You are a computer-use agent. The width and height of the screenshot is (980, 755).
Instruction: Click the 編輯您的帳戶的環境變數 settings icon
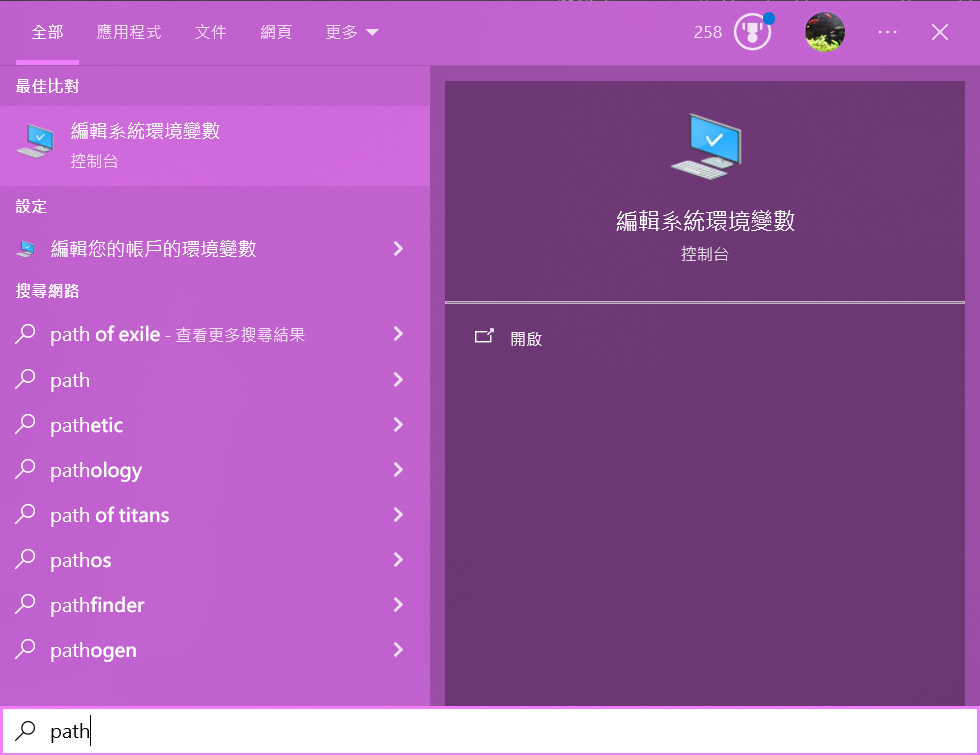click(x=26, y=248)
